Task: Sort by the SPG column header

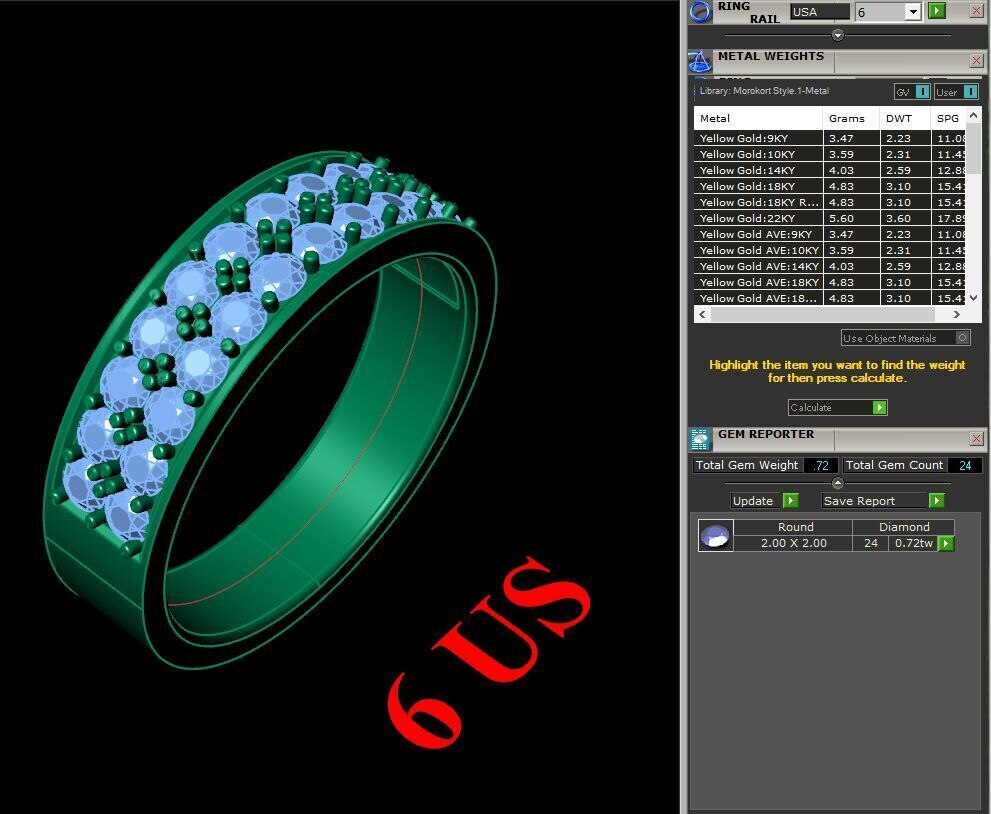Action: (947, 118)
